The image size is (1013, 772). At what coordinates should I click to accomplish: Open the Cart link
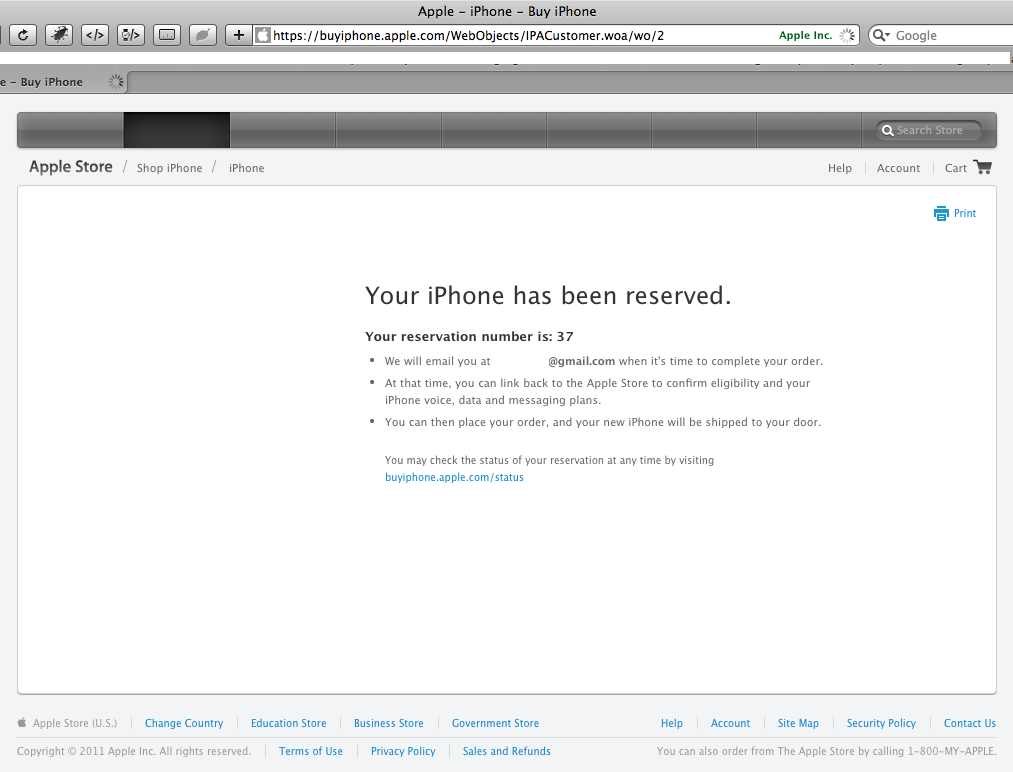tap(956, 168)
